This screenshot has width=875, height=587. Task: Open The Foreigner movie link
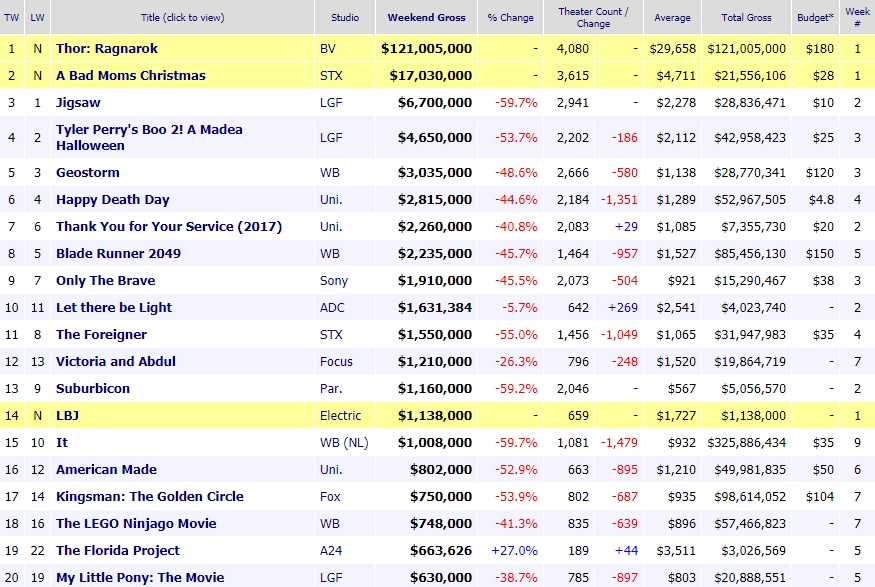[101, 334]
